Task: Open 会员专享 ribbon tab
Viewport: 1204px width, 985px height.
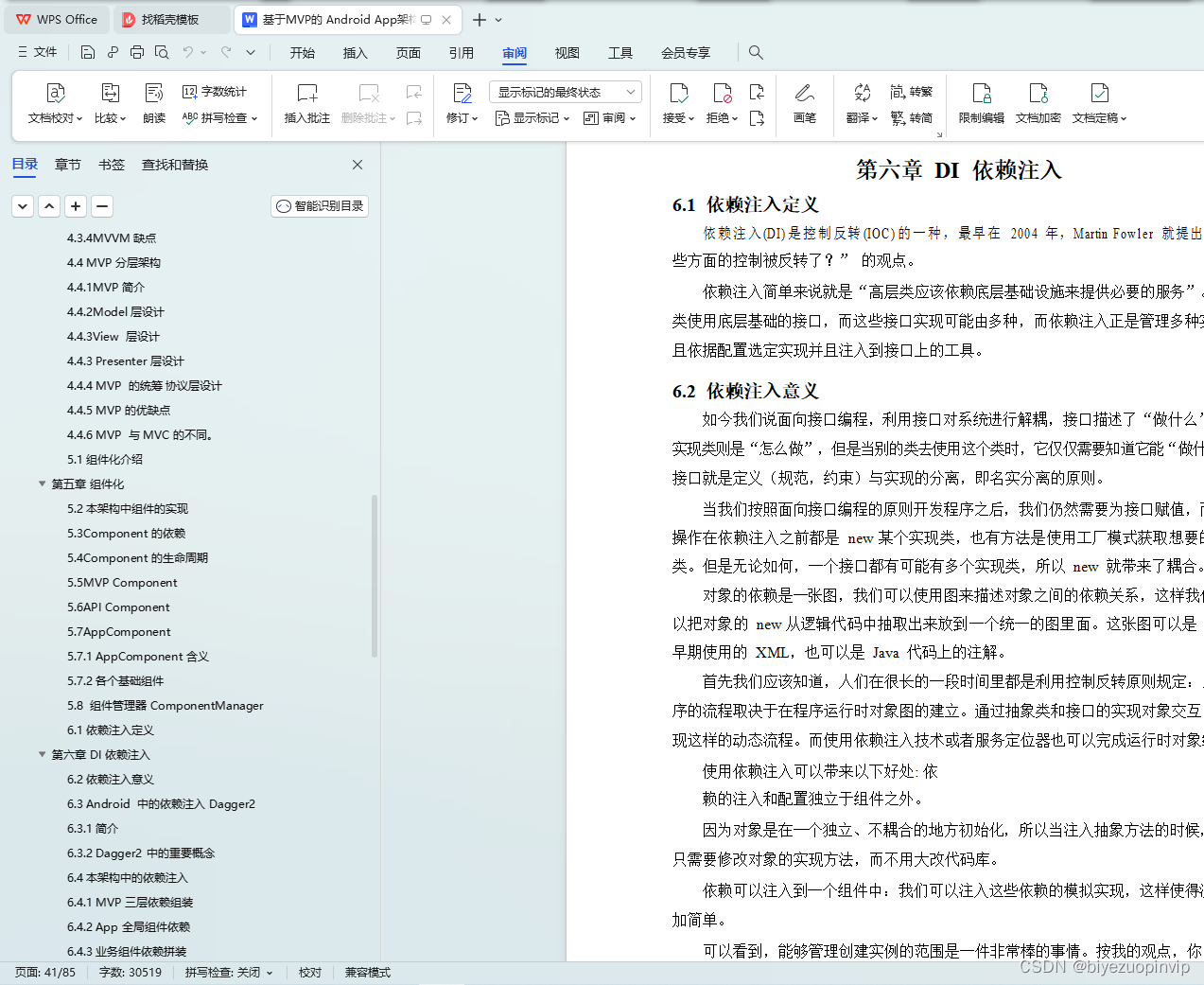Action: pyautogui.click(x=686, y=53)
